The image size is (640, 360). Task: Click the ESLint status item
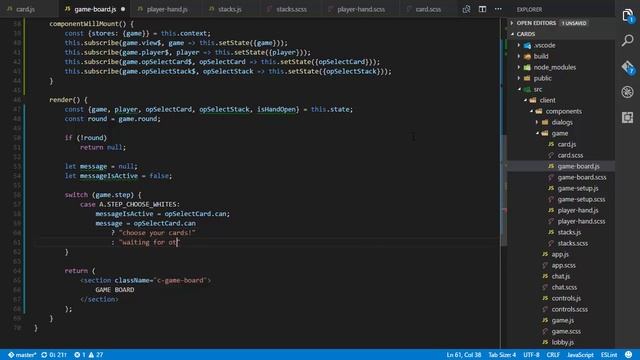[609, 355]
